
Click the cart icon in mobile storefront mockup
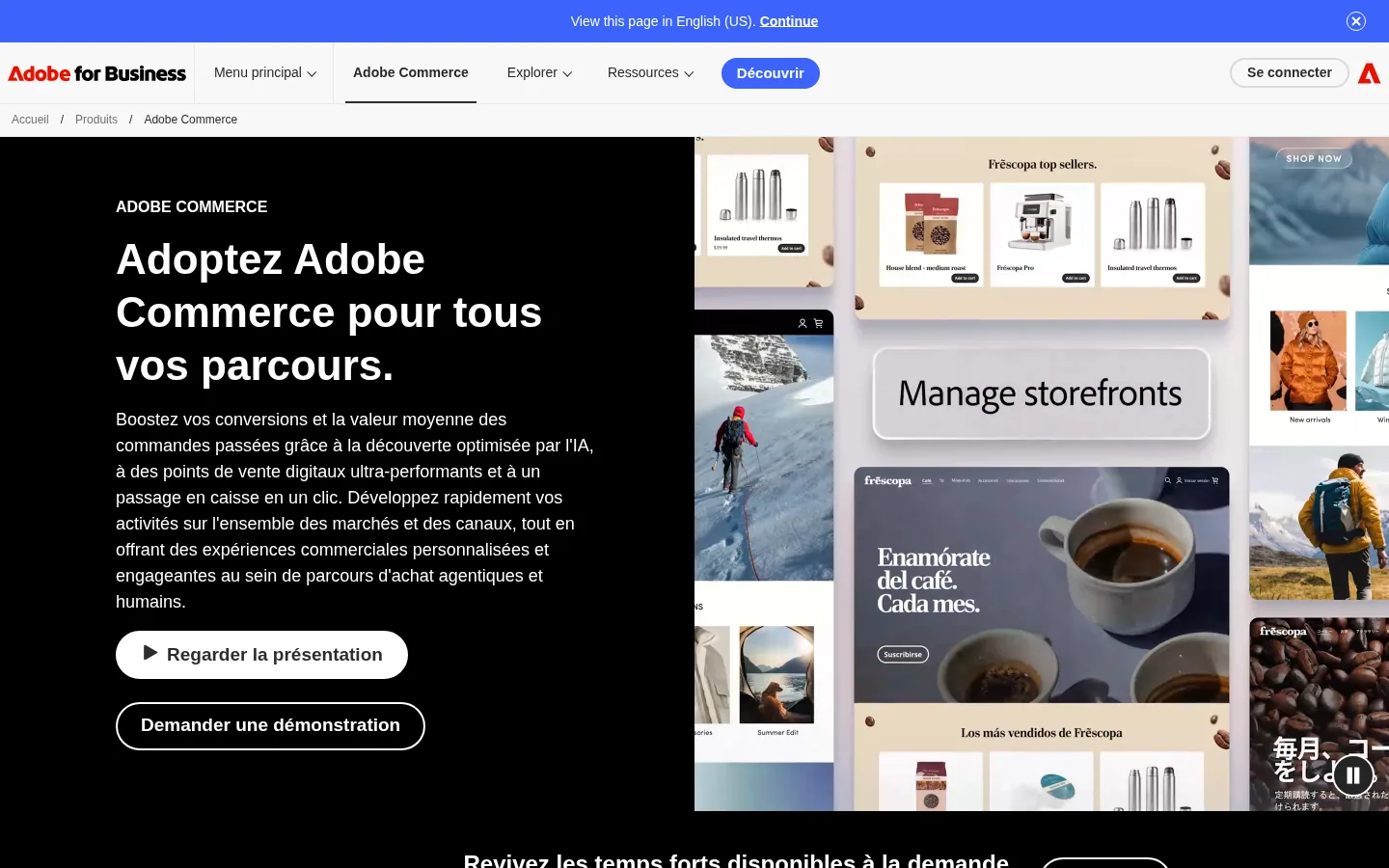pyautogui.click(x=818, y=323)
